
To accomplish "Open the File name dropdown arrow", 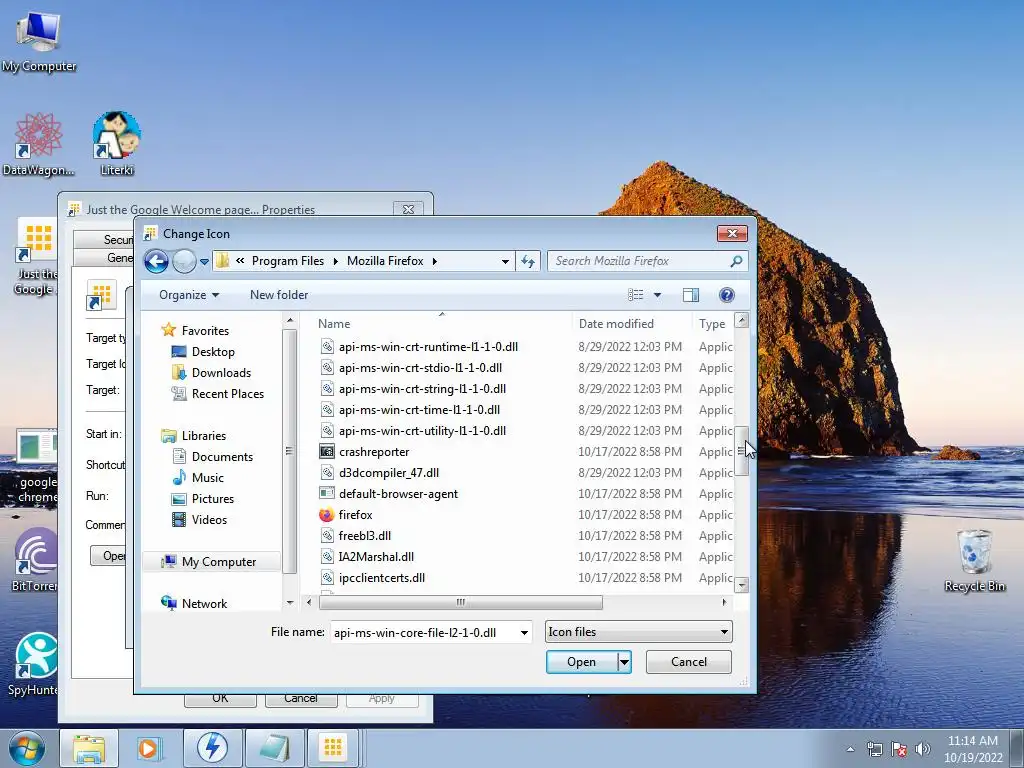I will coord(524,632).
